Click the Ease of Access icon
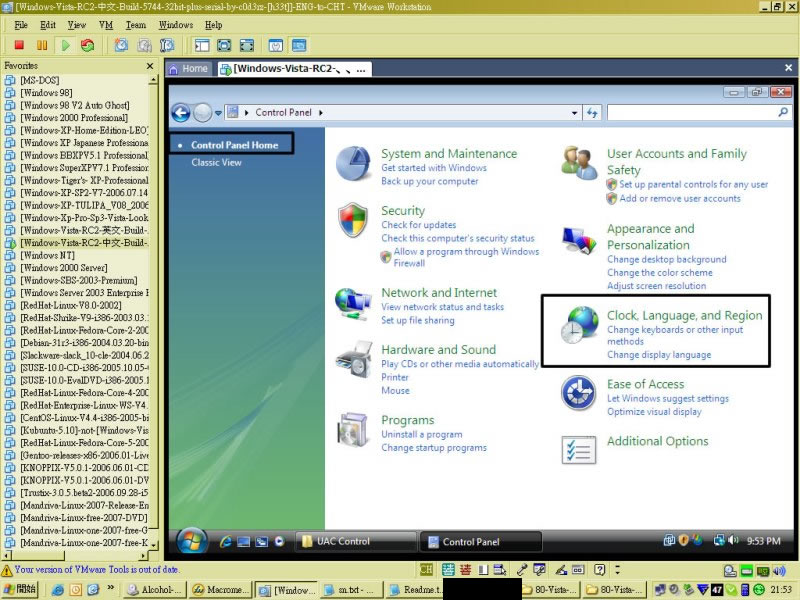Image resolution: width=800 pixels, height=600 pixels. pos(578,393)
